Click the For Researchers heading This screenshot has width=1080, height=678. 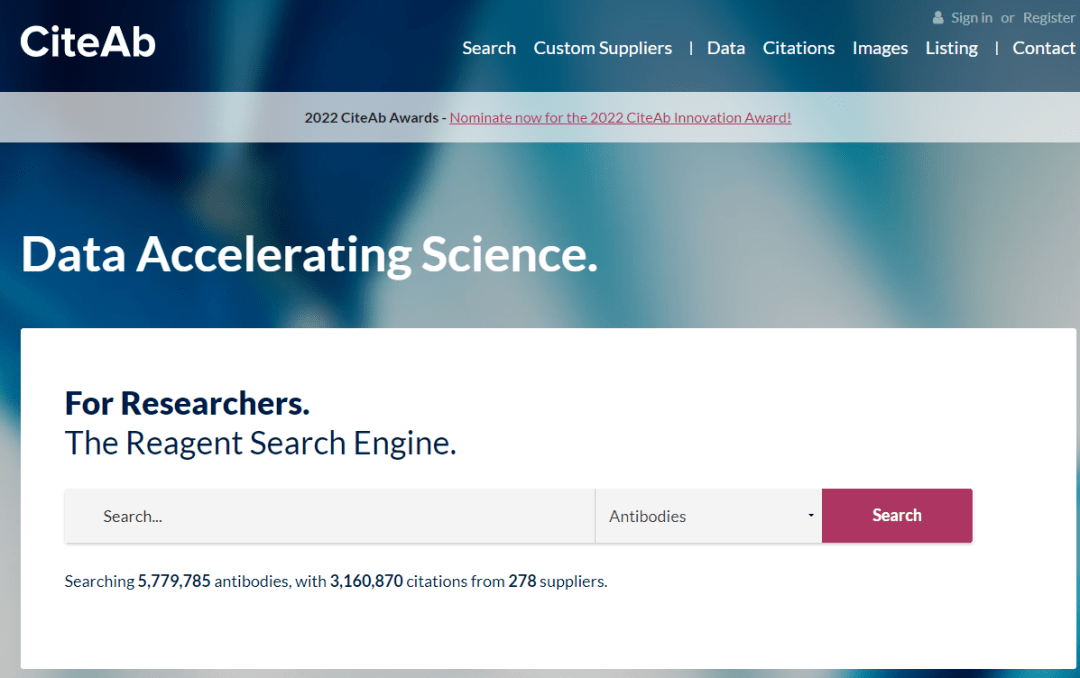pos(187,403)
